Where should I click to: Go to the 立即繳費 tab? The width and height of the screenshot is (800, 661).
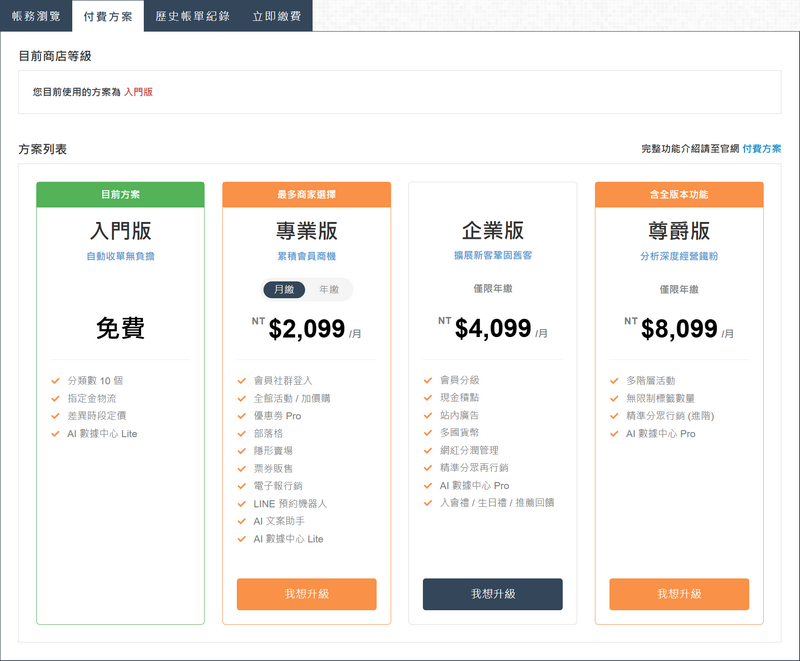(x=276, y=16)
